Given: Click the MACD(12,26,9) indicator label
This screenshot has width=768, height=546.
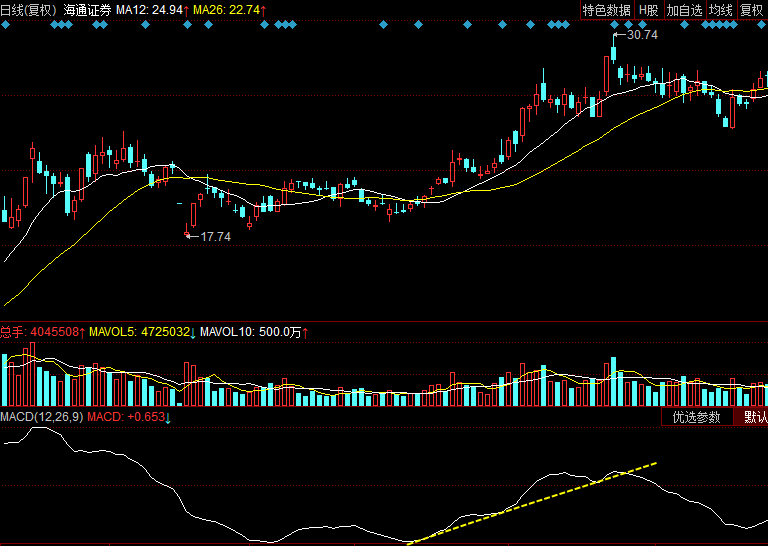Looking at the screenshot, I should (x=42, y=417).
